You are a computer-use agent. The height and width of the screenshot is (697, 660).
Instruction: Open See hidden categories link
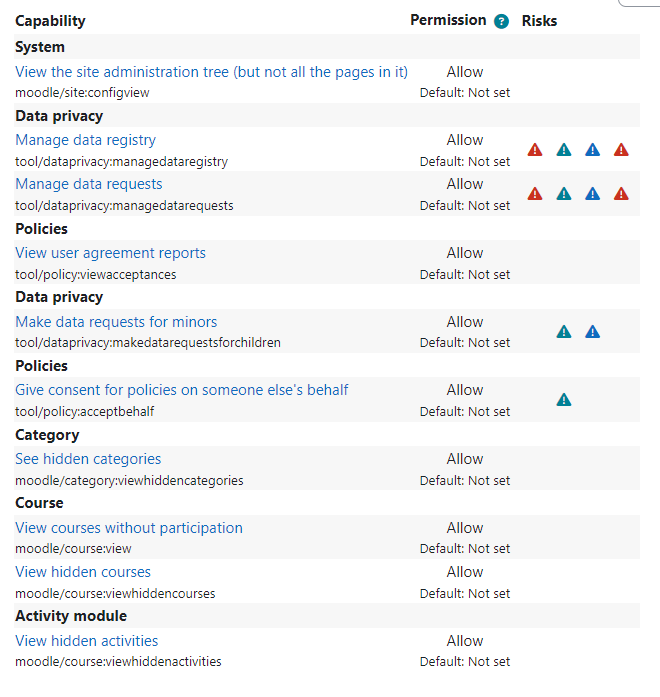(88, 459)
